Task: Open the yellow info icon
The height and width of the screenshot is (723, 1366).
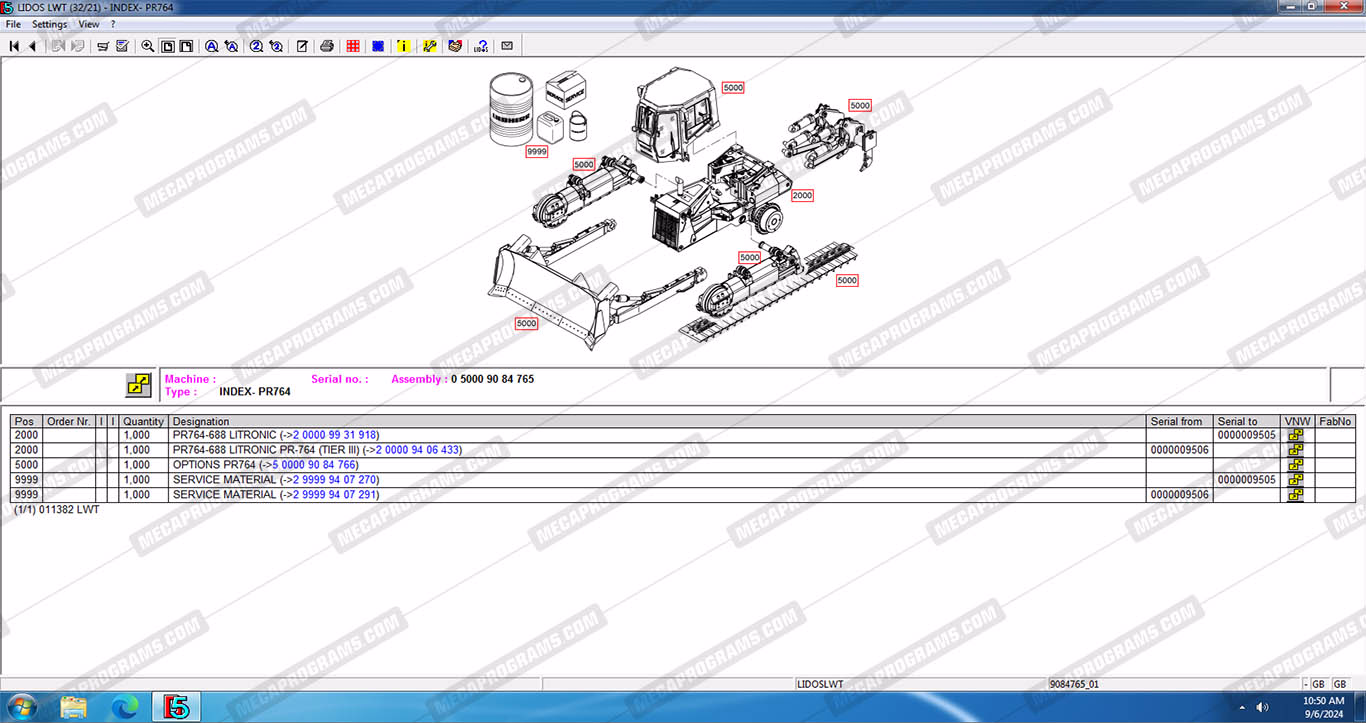Action: pyautogui.click(x=404, y=46)
